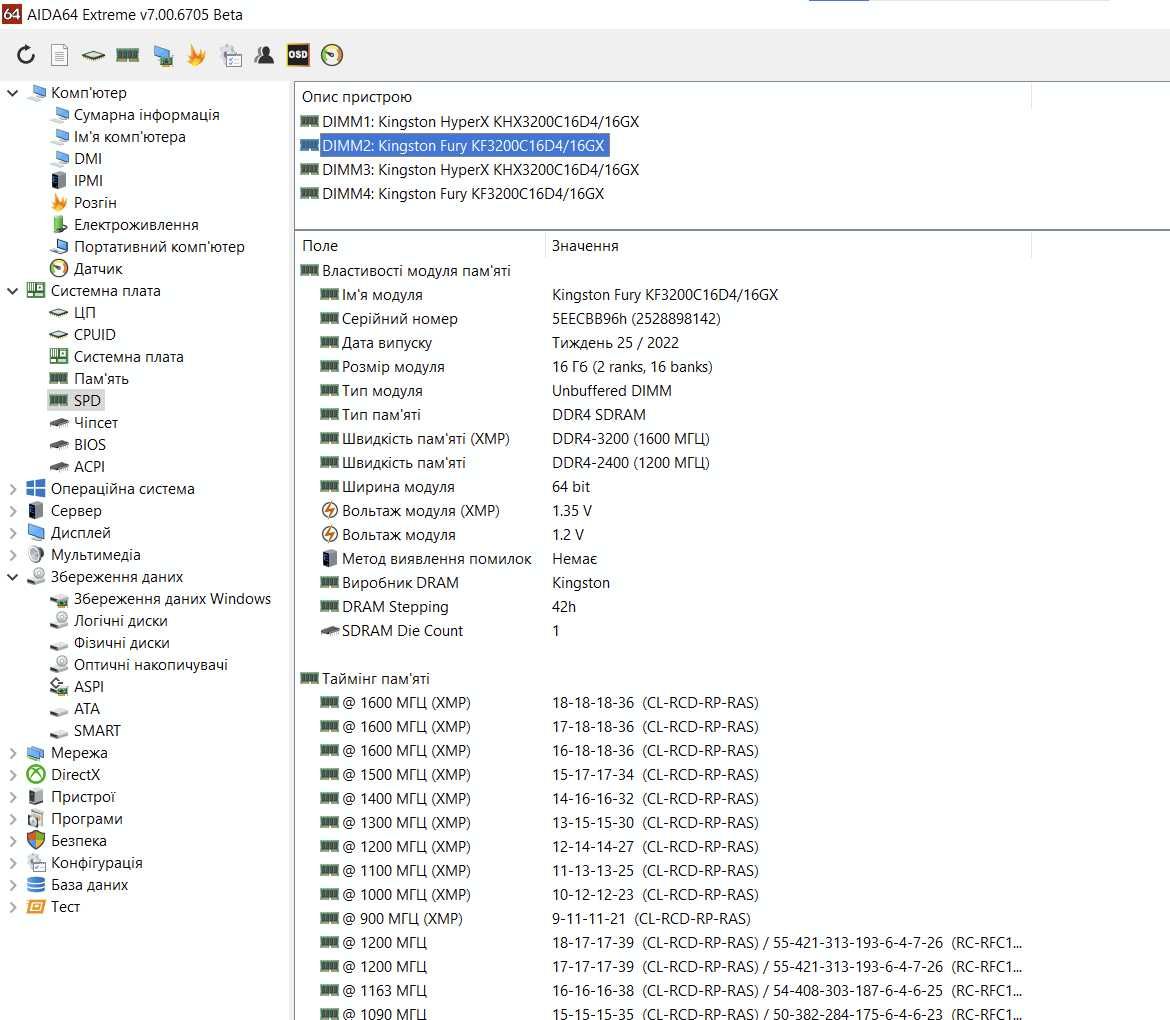Select the ACPI tree item
Image resolution: width=1170 pixels, height=1020 pixels.
coord(89,467)
